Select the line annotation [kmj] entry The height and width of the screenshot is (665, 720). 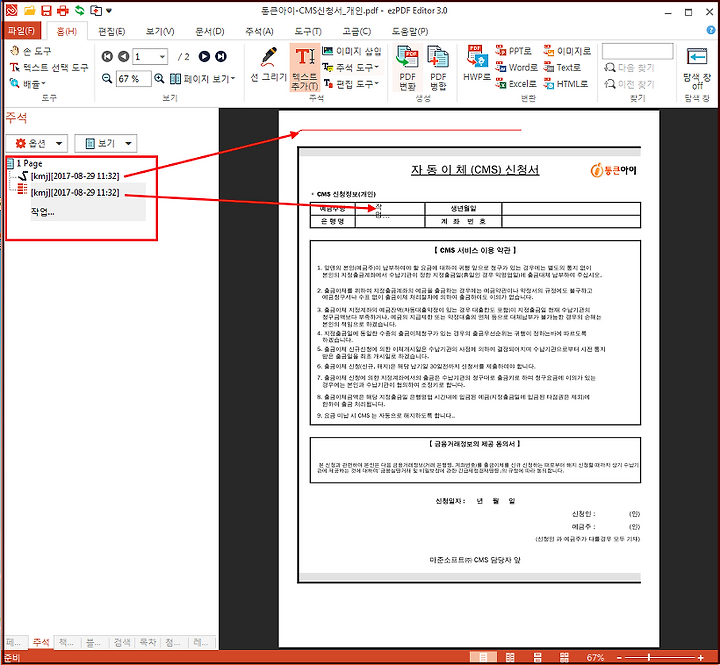75,176
